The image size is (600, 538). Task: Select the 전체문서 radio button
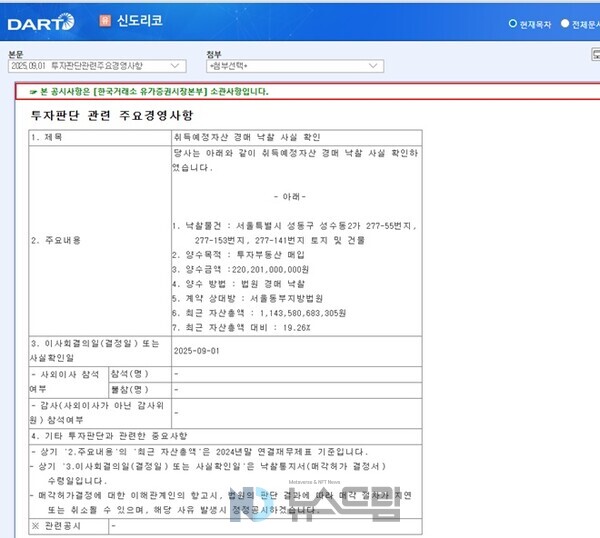pos(565,24)
